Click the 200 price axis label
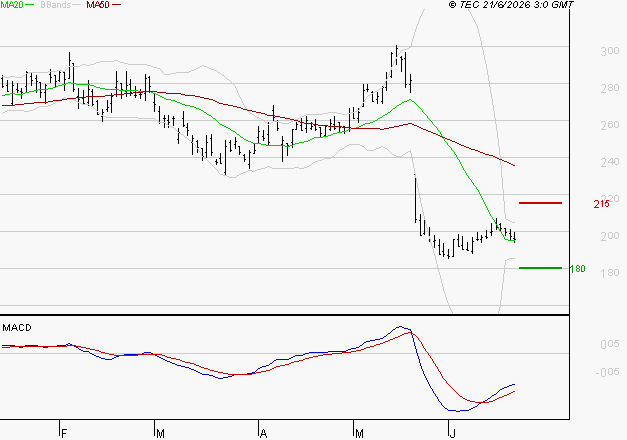Image resolution: width=627 pixels, height=440 pixels. tap(609, 236)
